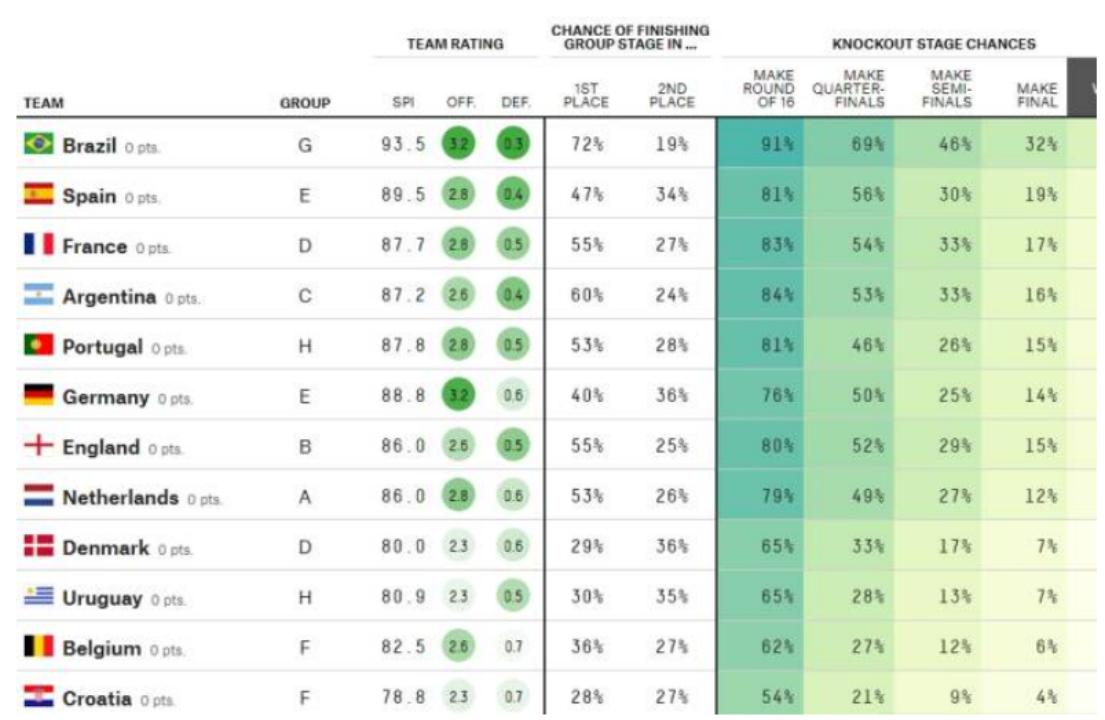Image resolution: width=1105 pixels, height=720 pixels.
Task: Open the Netherlands team name link
Action: pyautogui.click(x=120, y=497)
